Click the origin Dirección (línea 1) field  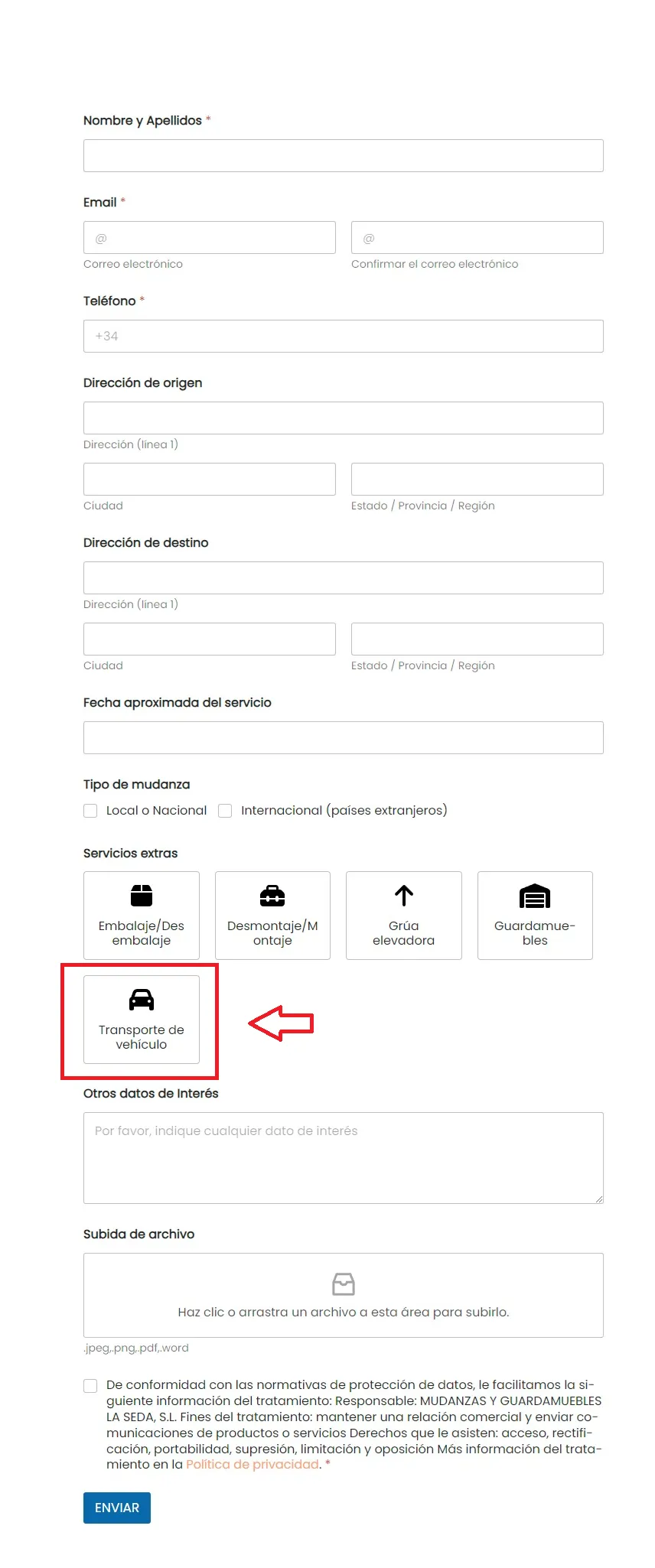coord(344,418)
